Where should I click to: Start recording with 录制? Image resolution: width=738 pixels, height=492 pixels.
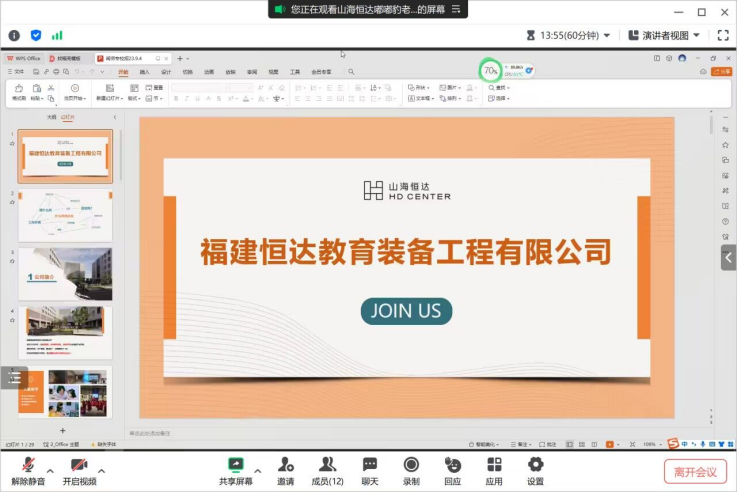(411, 471)
